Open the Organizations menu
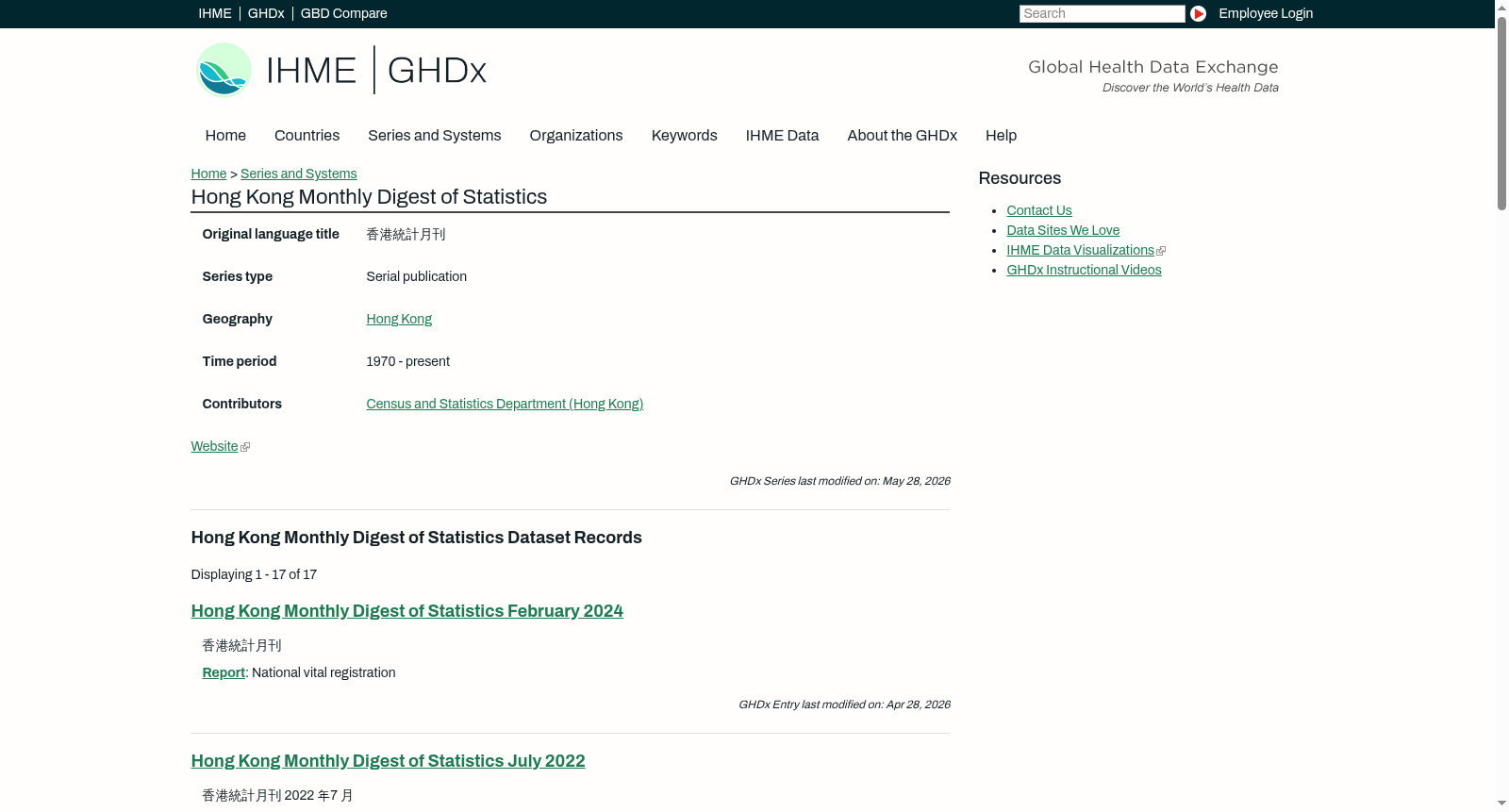Screen dimensions: 1509x812 pyautogui.click(x=576, y=136)
